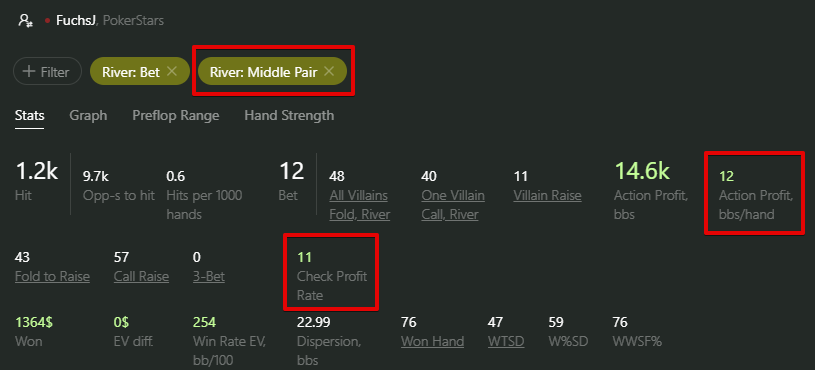Open One Villain Call, River stat link

453,205
